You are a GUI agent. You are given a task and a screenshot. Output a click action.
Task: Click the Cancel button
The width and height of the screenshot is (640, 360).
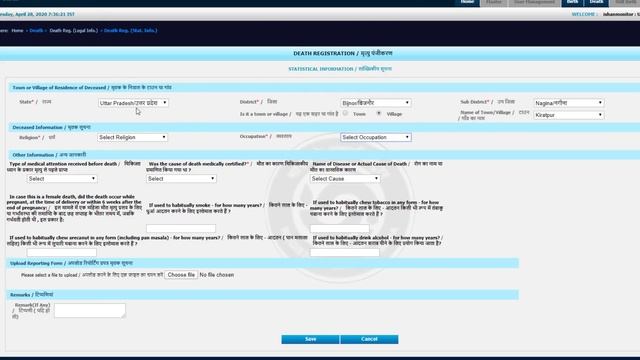click(x=369, y=339)
